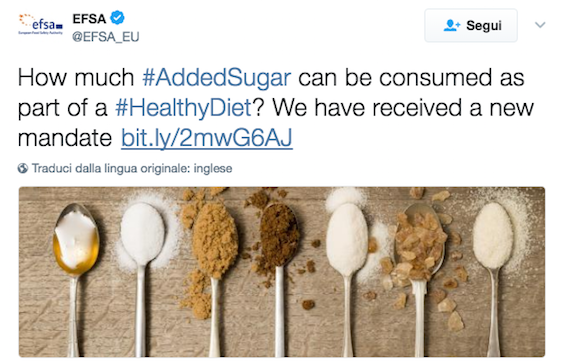Open the #HealthyDiet hashtag
This screenshot has width=580, height=362.
[x=183, y=108]
